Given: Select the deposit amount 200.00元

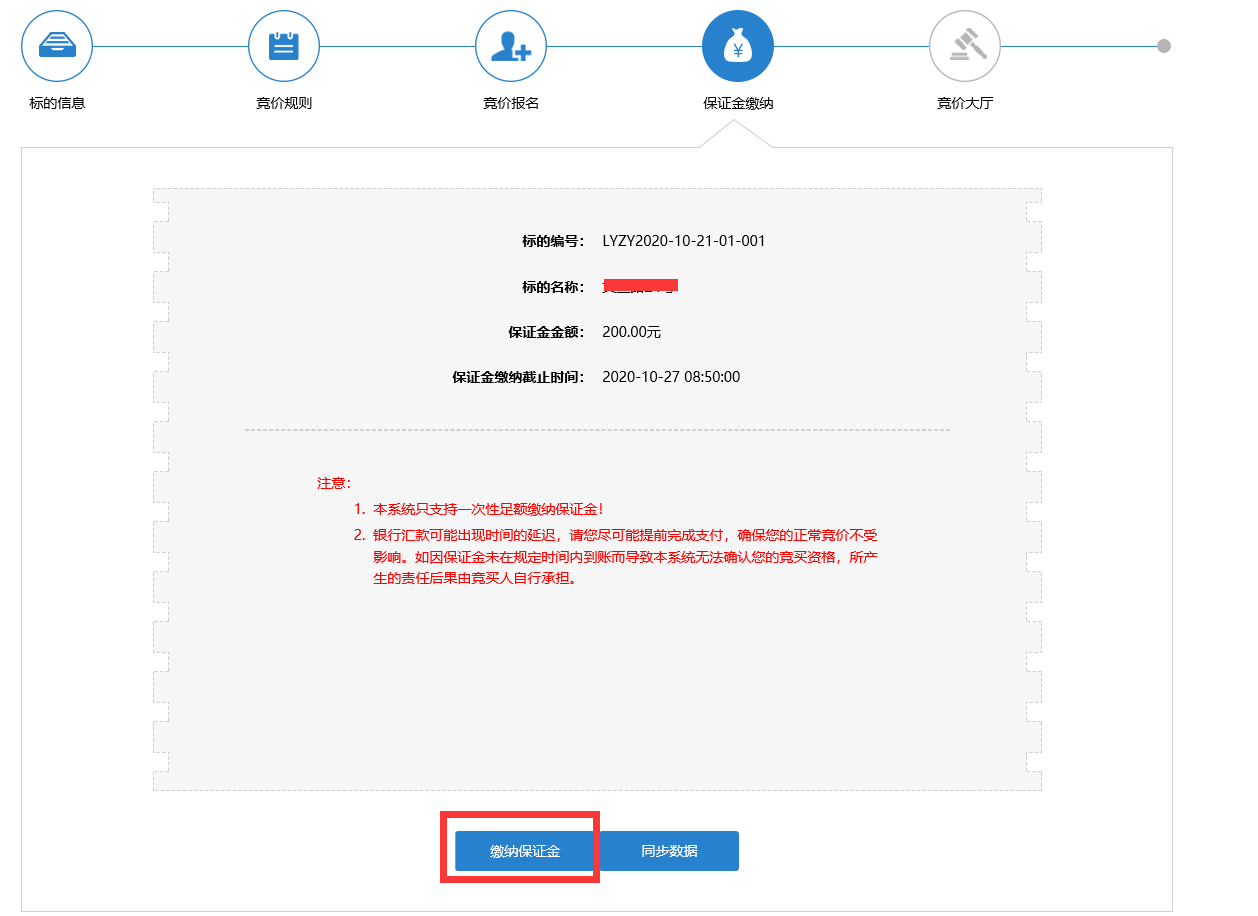Looking at the screenshot, I should tap(631, 332).
